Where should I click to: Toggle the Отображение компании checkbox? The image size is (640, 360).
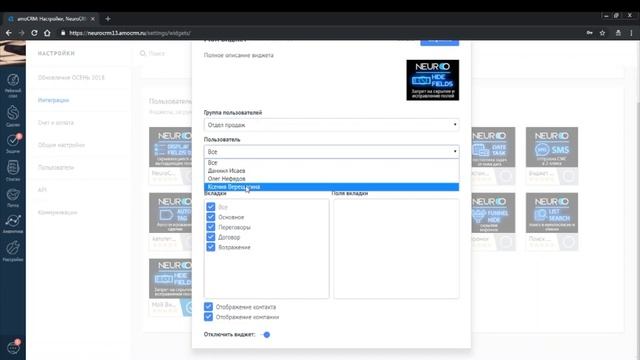(x=208, y=317)
